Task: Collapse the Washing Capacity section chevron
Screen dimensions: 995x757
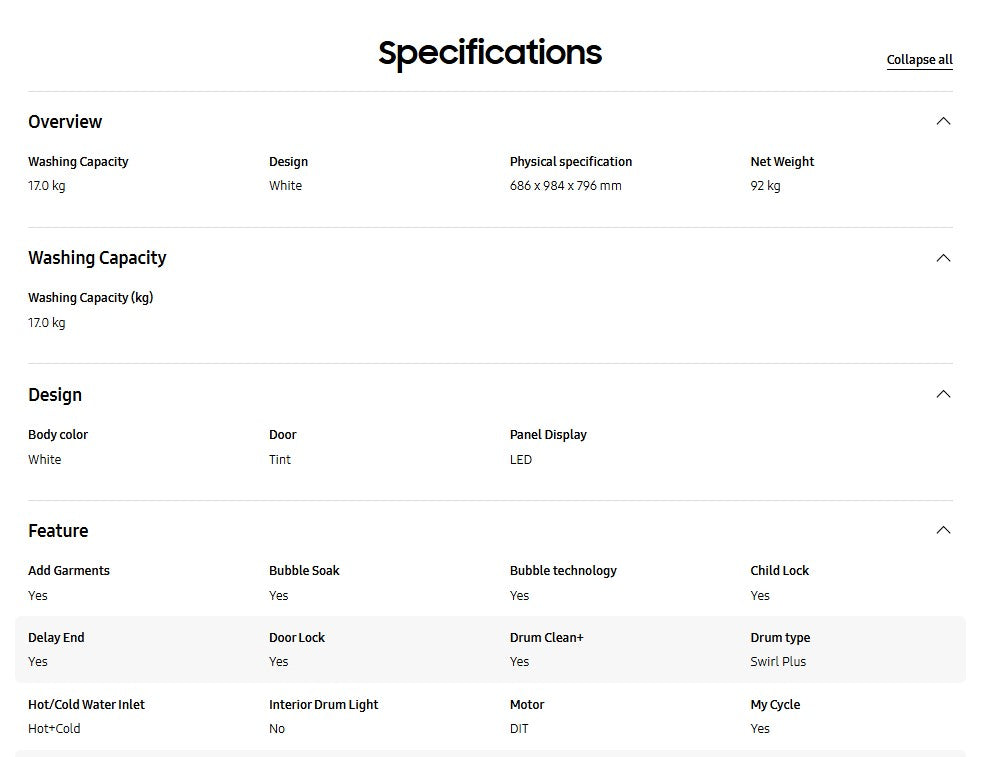Action: [942, 258]
